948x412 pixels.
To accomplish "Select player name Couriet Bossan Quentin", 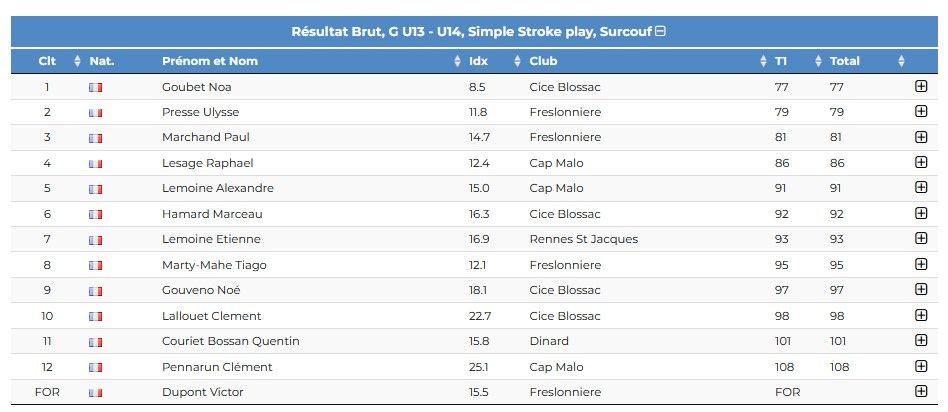I will [x=230, y=341].
